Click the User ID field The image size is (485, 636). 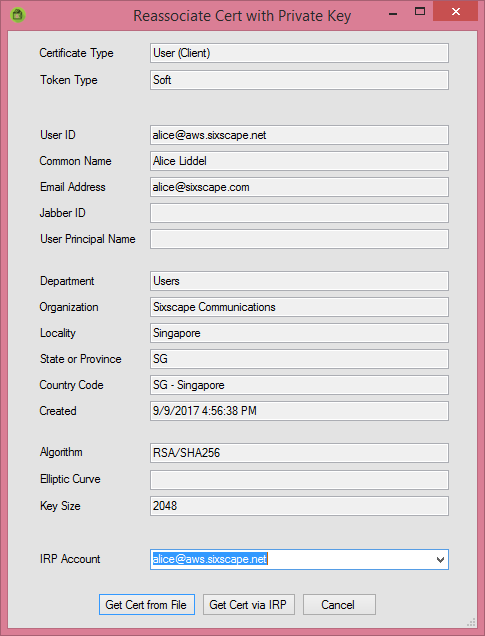[x=299, y=135]
